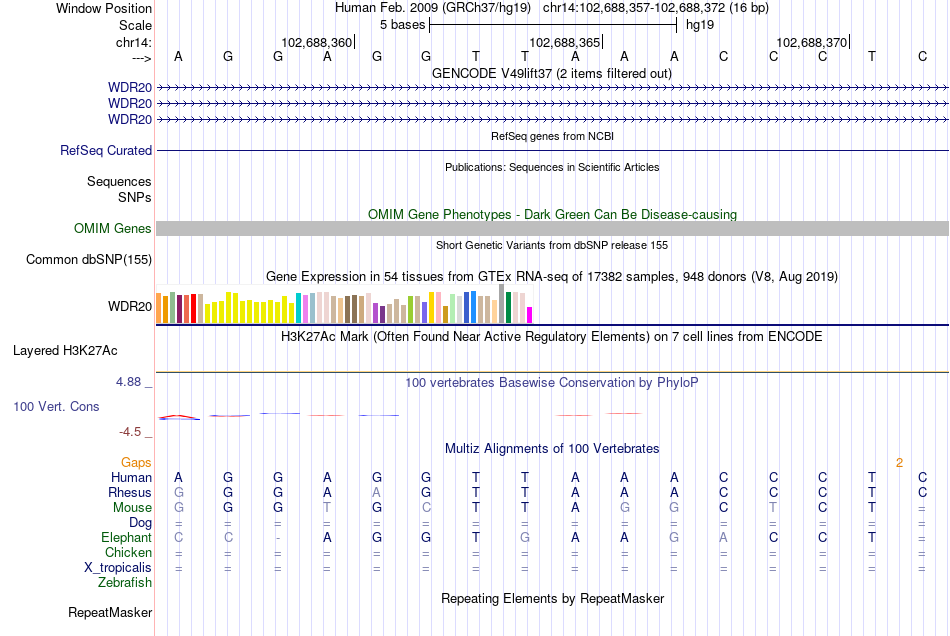Click the Publications: Sequences in Scientific Articles title

coord(552,167)
